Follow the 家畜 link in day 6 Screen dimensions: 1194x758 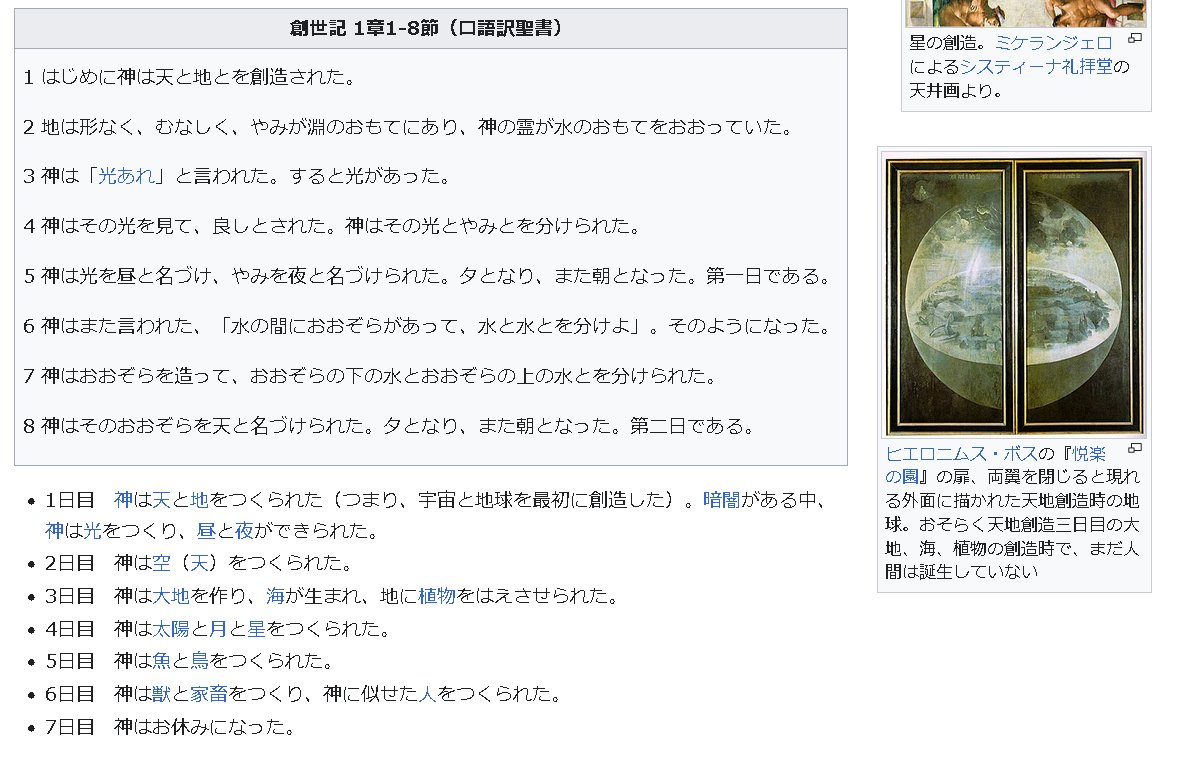pos(209,694)
